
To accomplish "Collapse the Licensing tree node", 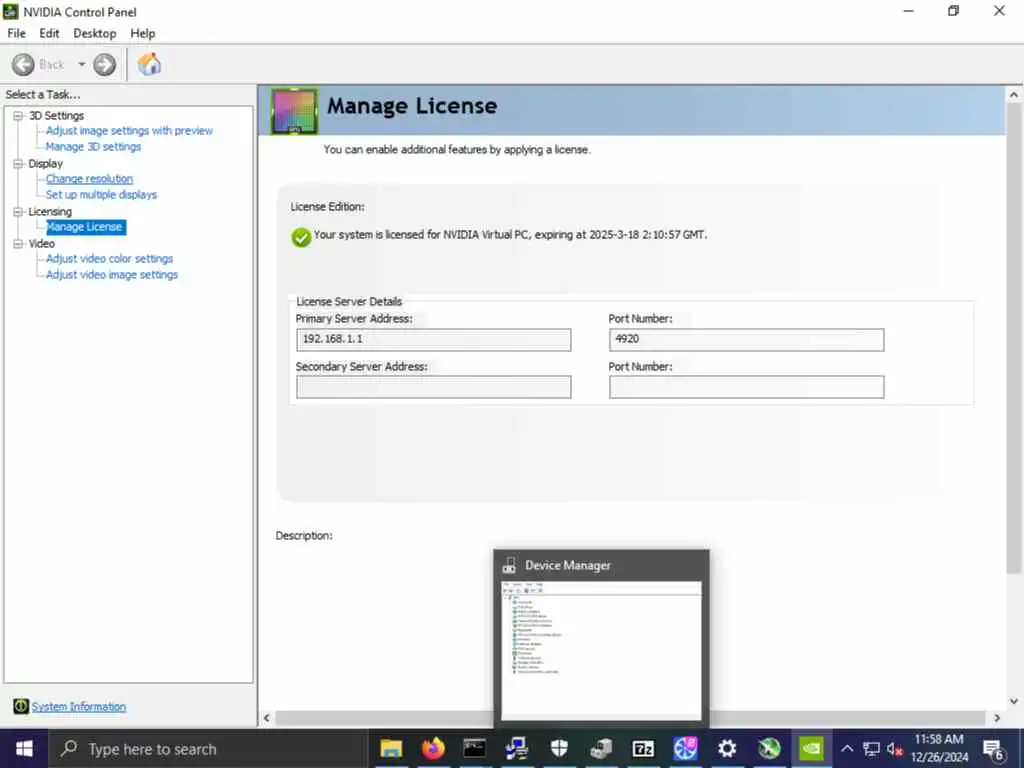I will click(18, 212).
